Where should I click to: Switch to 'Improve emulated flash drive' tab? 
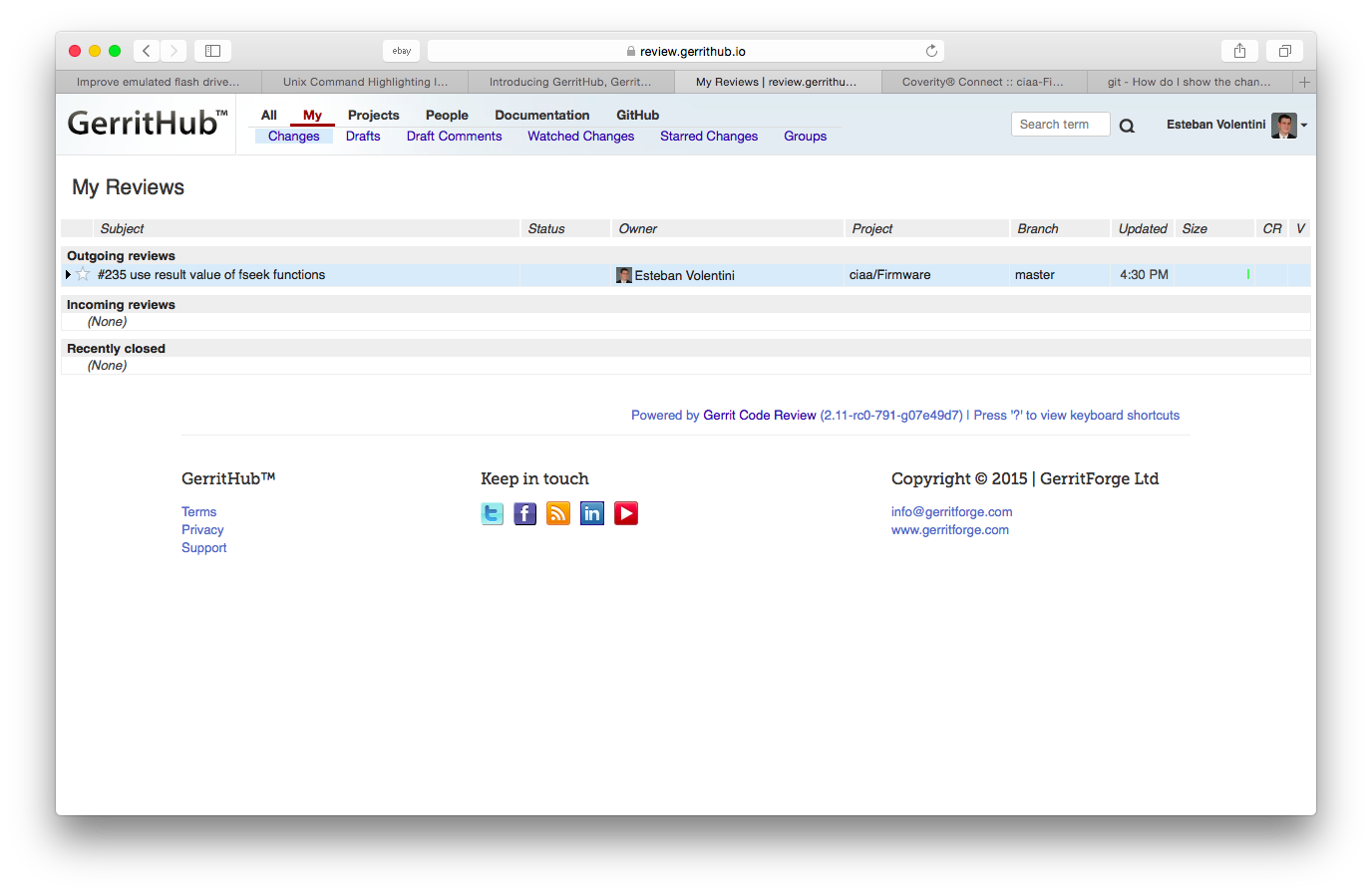point(159,82)
